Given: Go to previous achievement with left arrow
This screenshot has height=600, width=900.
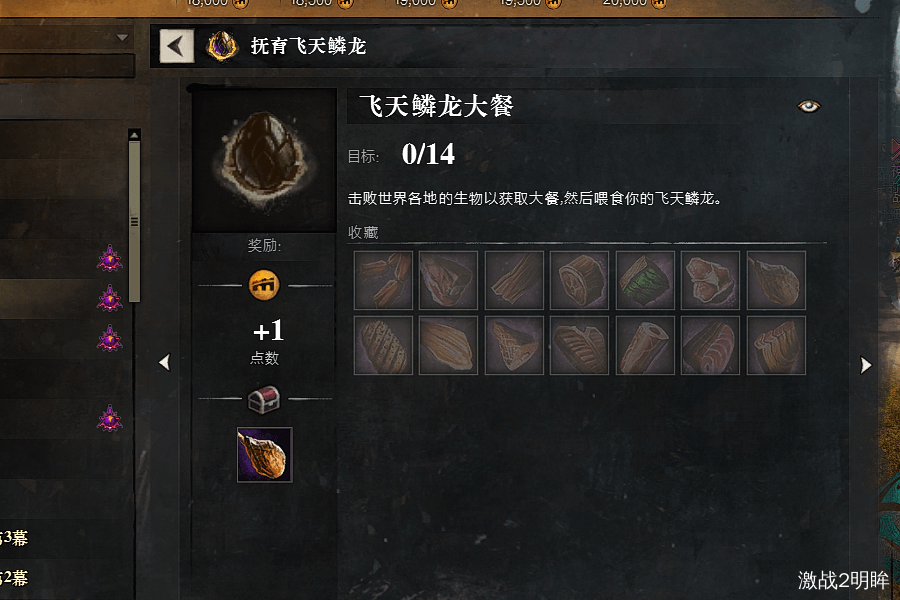Looking at the screenshot, I should click(165, 362).
